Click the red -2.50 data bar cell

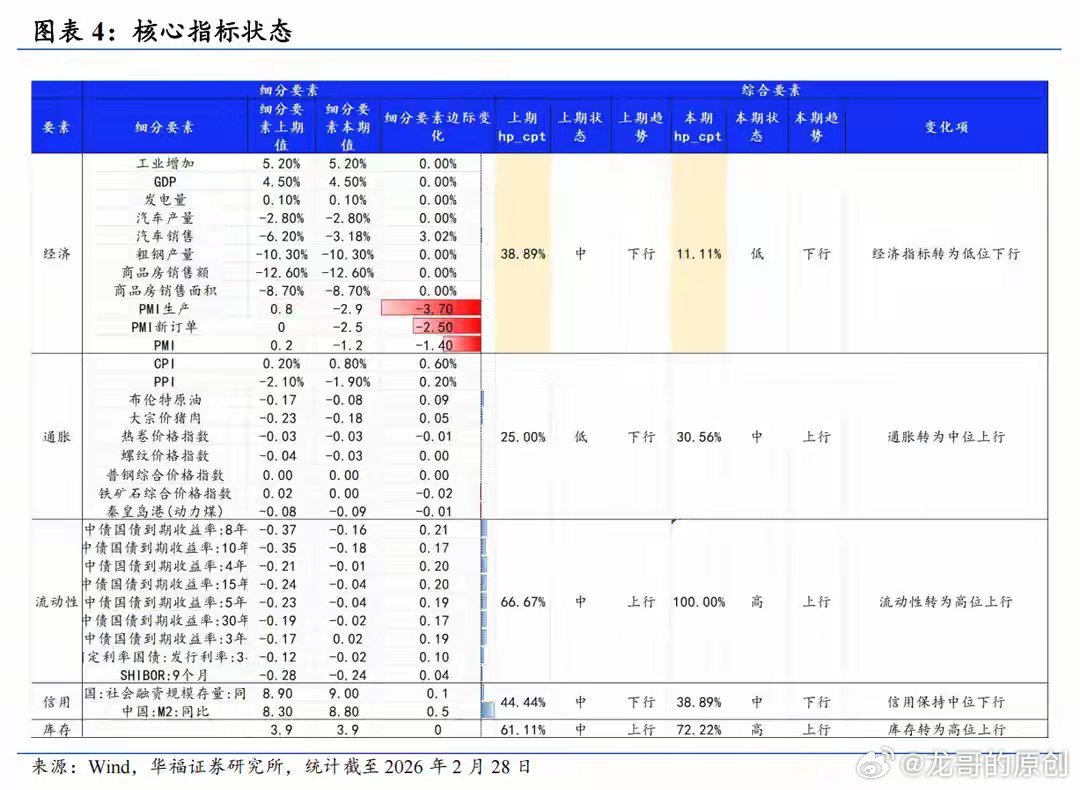(x=446, y=326)
